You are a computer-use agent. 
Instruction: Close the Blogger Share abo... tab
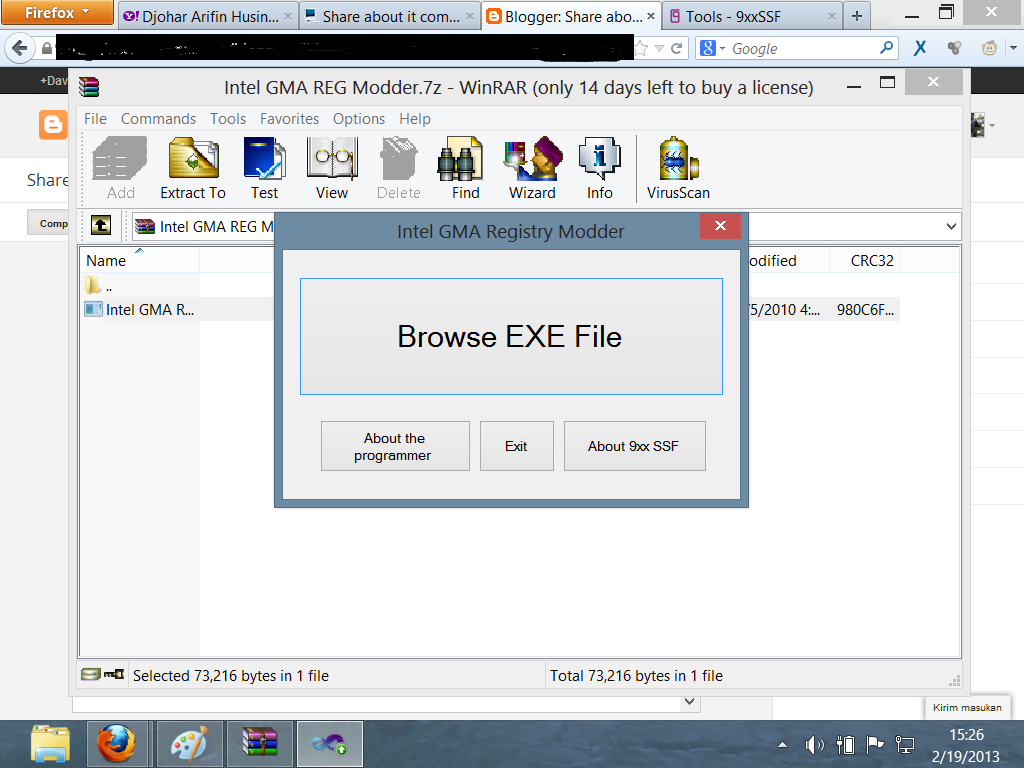tap(650, 16)
